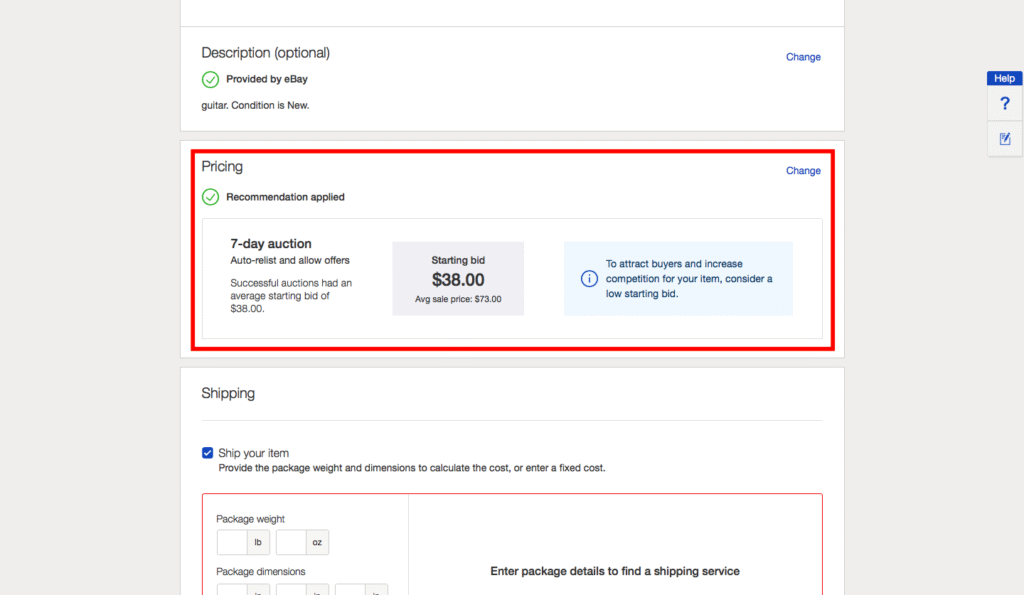Select the Starting bid $38.00 box
Image resolution: width=1024 pixels, height=595 pixels.
click(458, 279)
